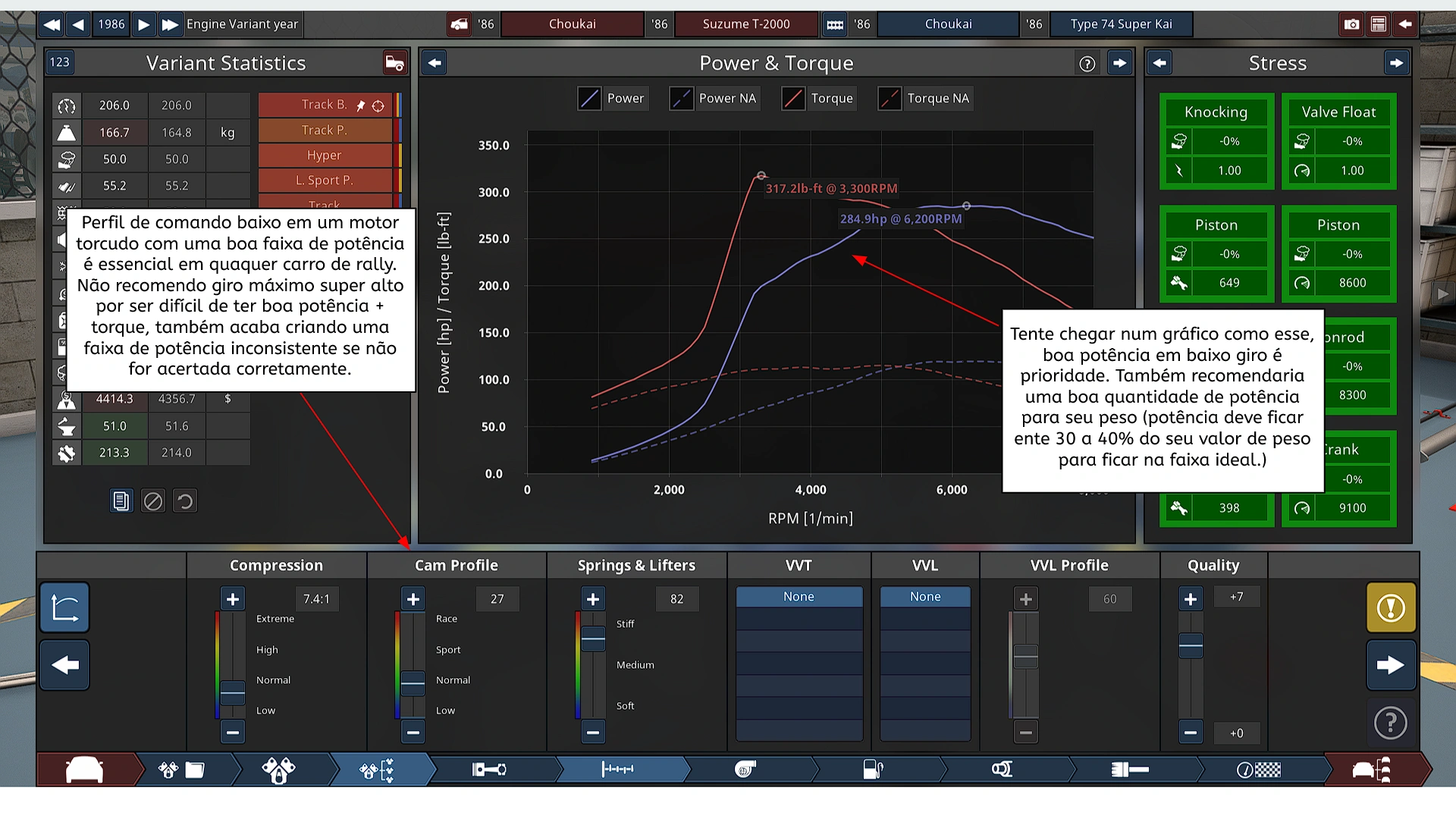Increase Compression with the plus stepper
The width and height of the screenshot is (1456, 819).
tap(233, 599)
